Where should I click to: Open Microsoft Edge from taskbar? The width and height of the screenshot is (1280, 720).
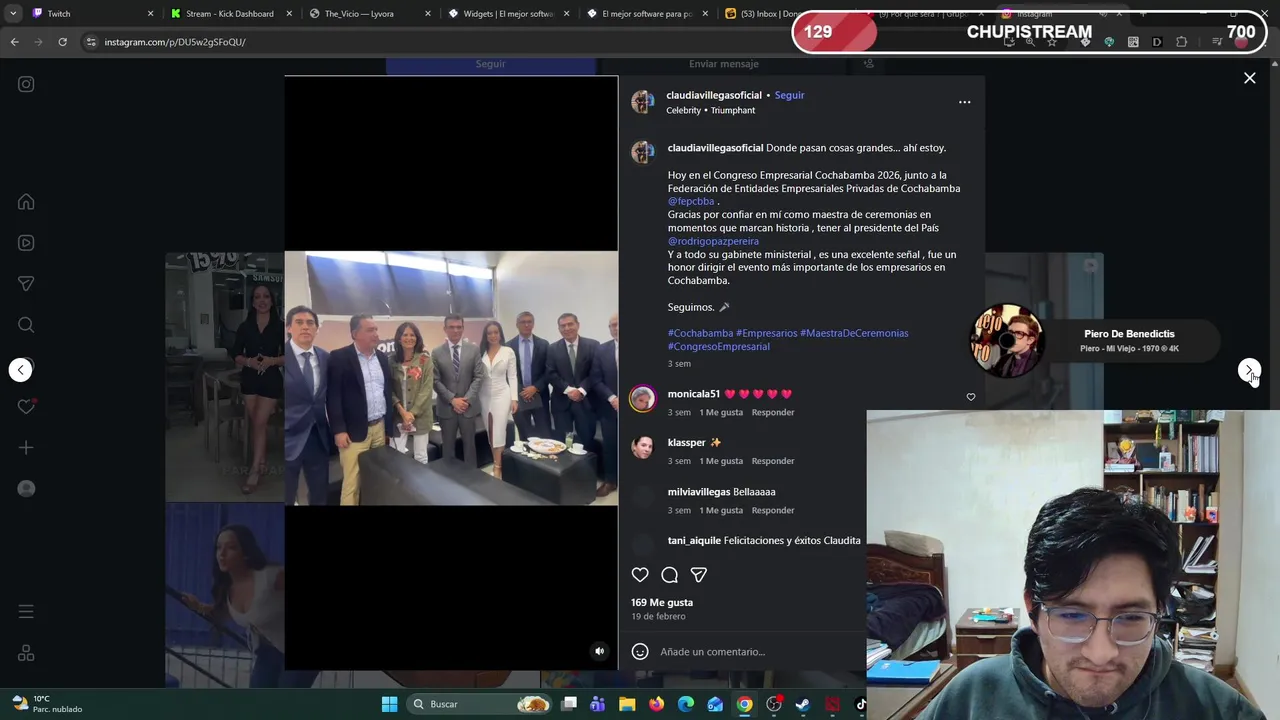686,704
